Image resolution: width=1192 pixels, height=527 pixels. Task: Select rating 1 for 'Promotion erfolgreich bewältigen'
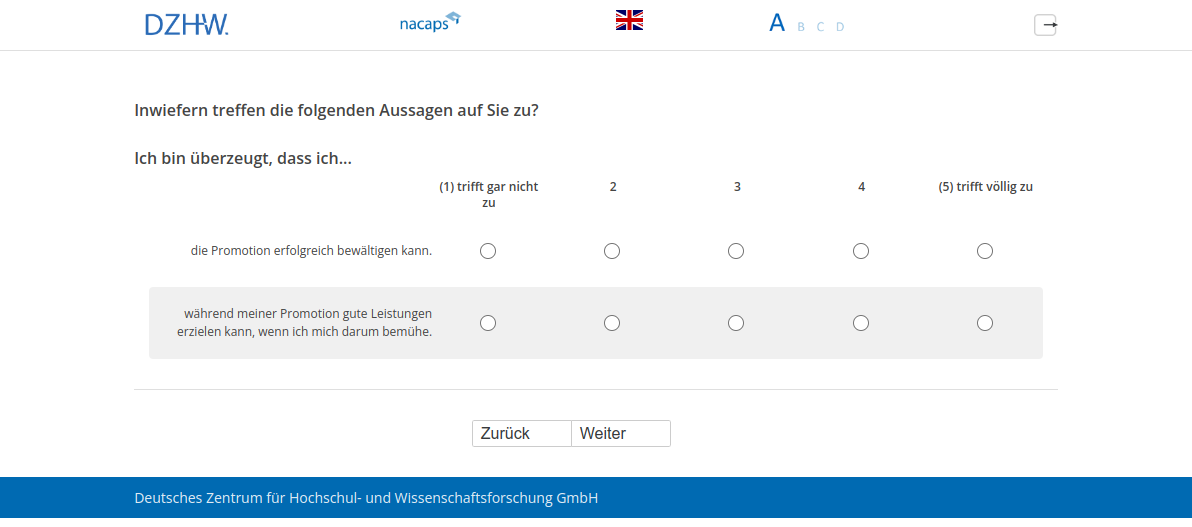pos(488,251)
